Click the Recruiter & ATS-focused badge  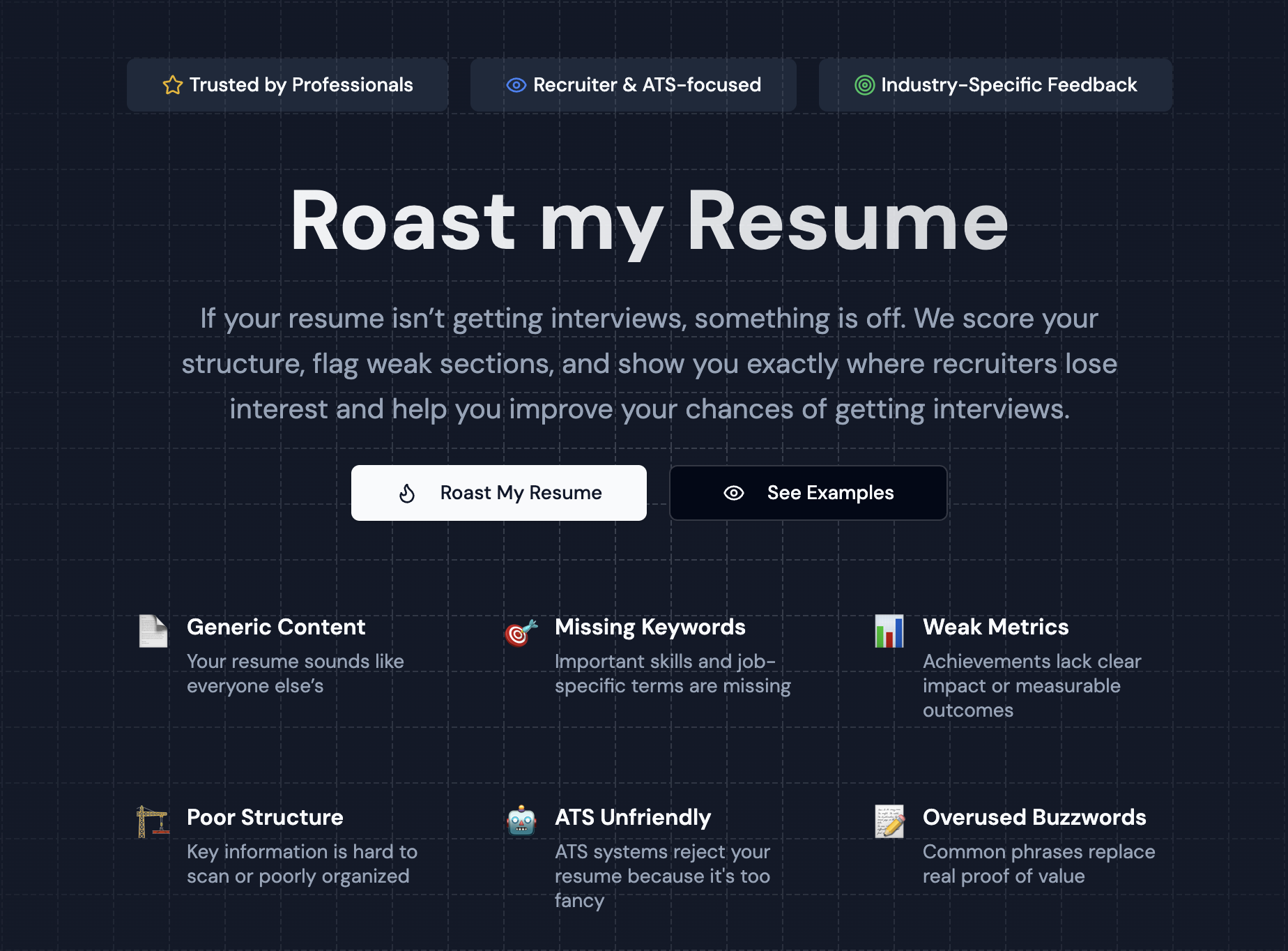(633, 84)
